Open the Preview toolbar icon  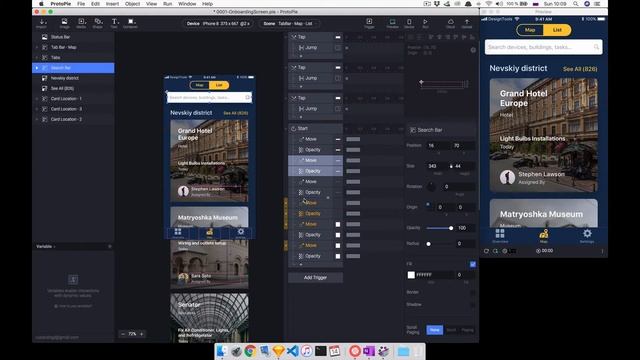pos(392,23)
